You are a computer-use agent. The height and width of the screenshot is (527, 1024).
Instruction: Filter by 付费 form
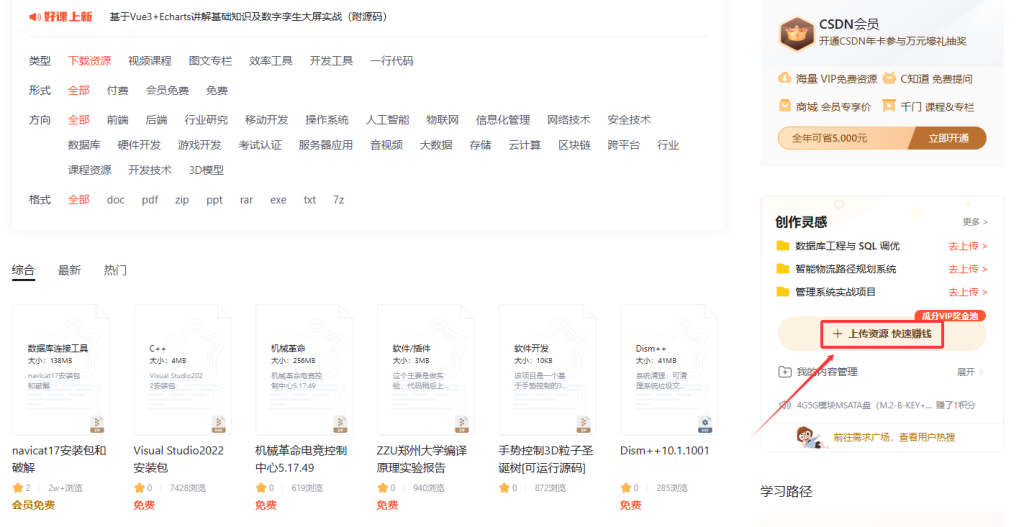118,91
